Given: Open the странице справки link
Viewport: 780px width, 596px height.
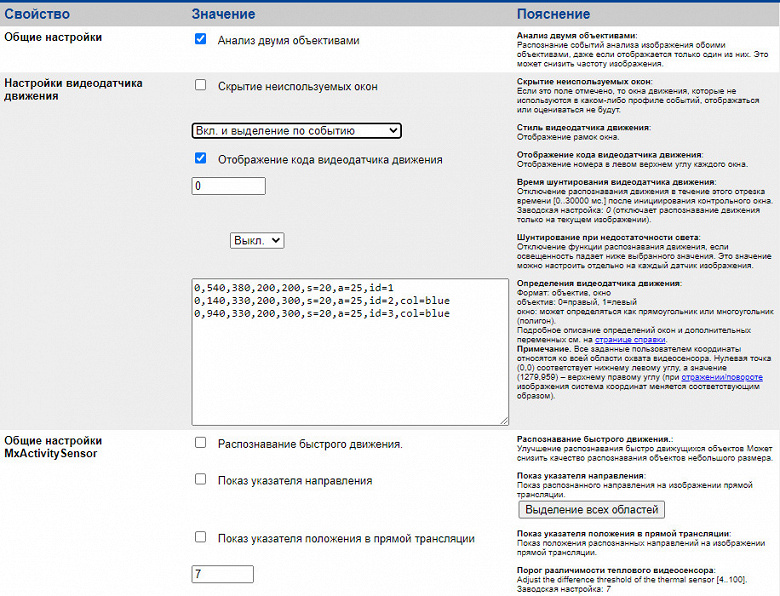Looking at the screenshot, I should pyautogui.click(x=630, y=339).
